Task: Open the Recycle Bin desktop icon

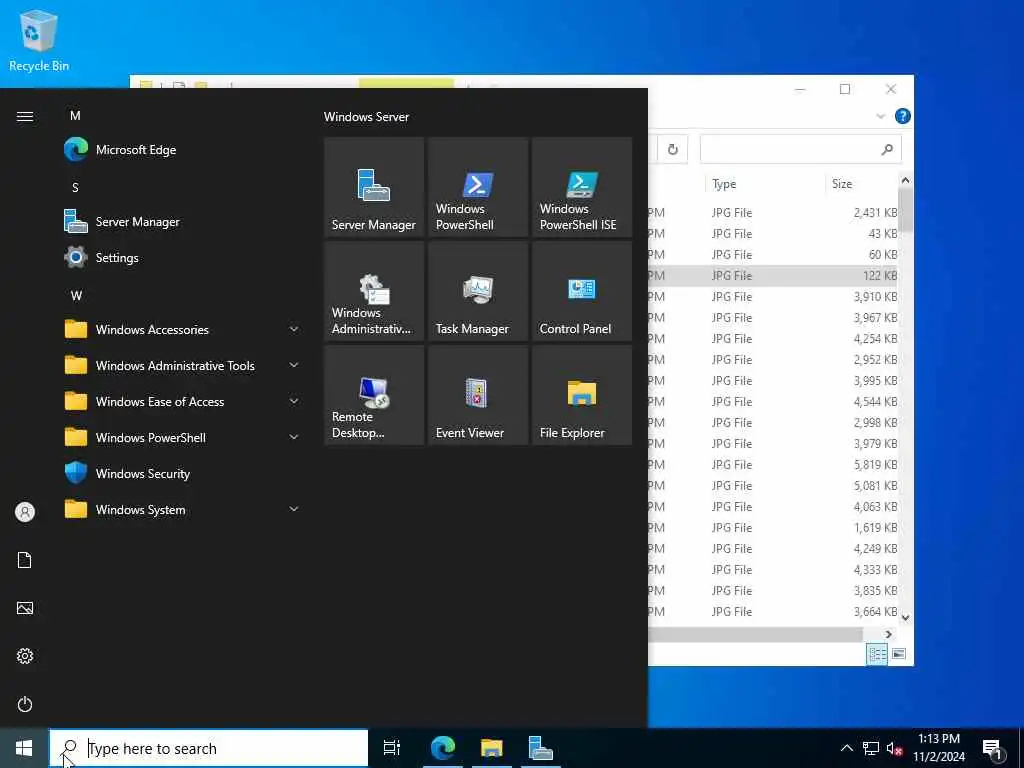Action: [x=39, y=40]
